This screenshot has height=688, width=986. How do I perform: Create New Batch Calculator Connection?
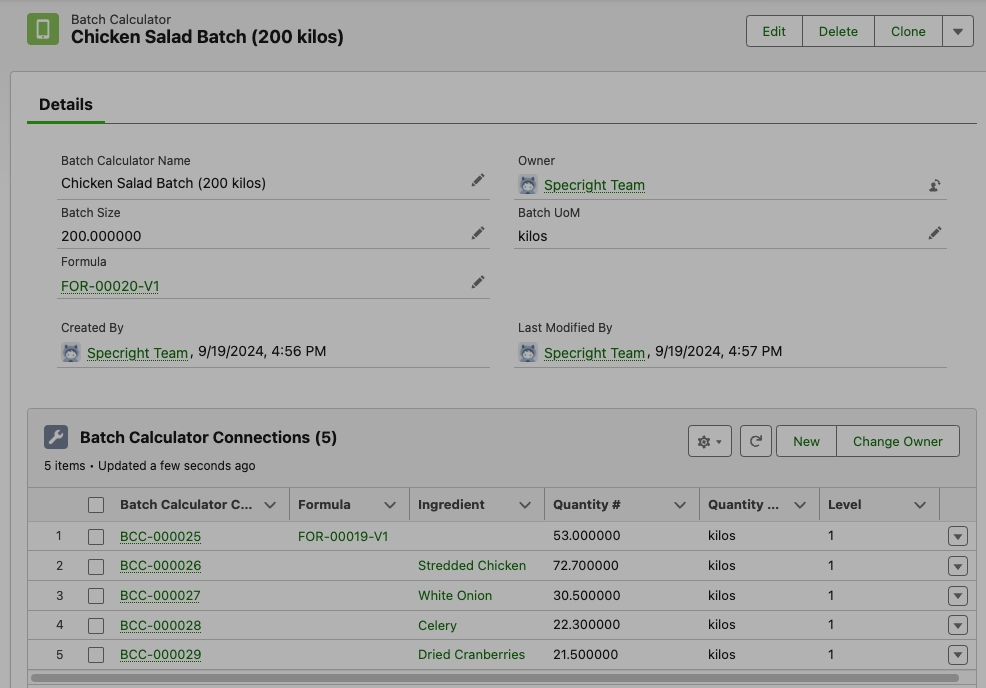806,441
